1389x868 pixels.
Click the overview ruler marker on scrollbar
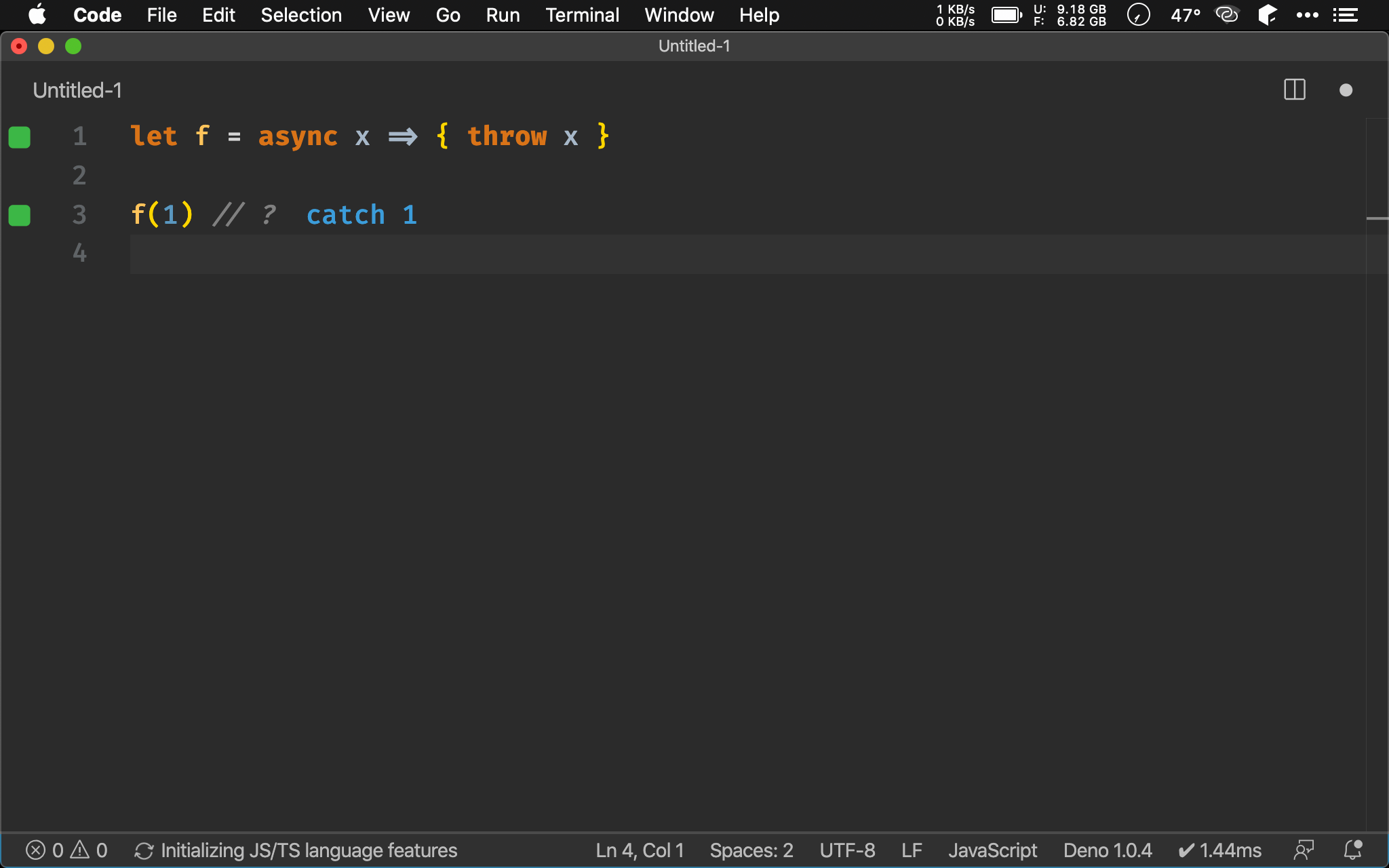1377,218
